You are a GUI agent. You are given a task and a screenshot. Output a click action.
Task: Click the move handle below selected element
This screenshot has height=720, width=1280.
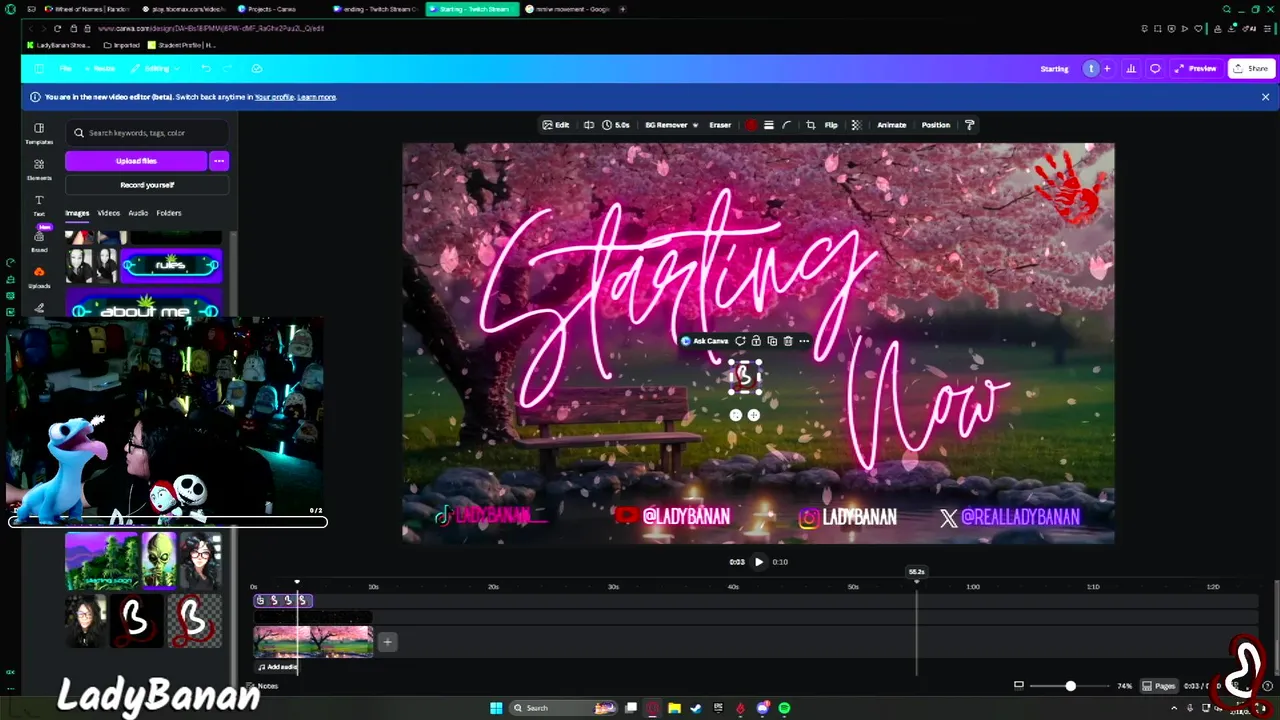[754, 415]
